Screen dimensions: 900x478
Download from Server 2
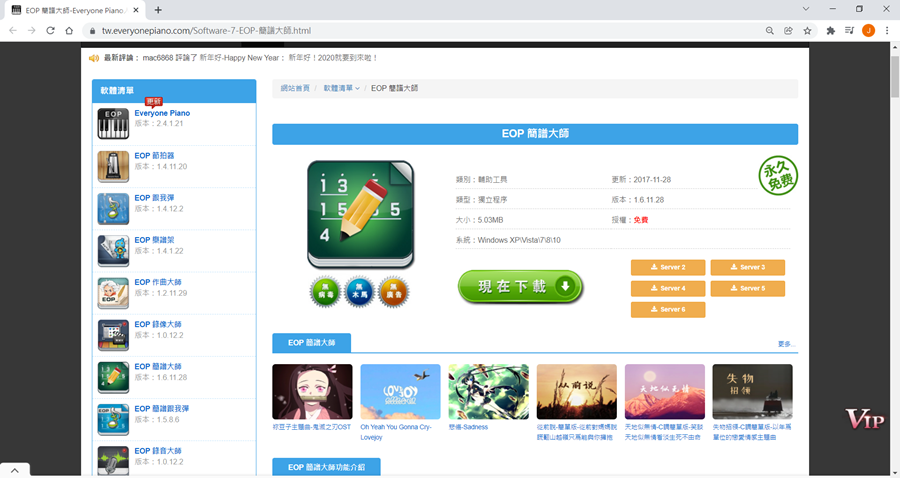pos(668,267)
